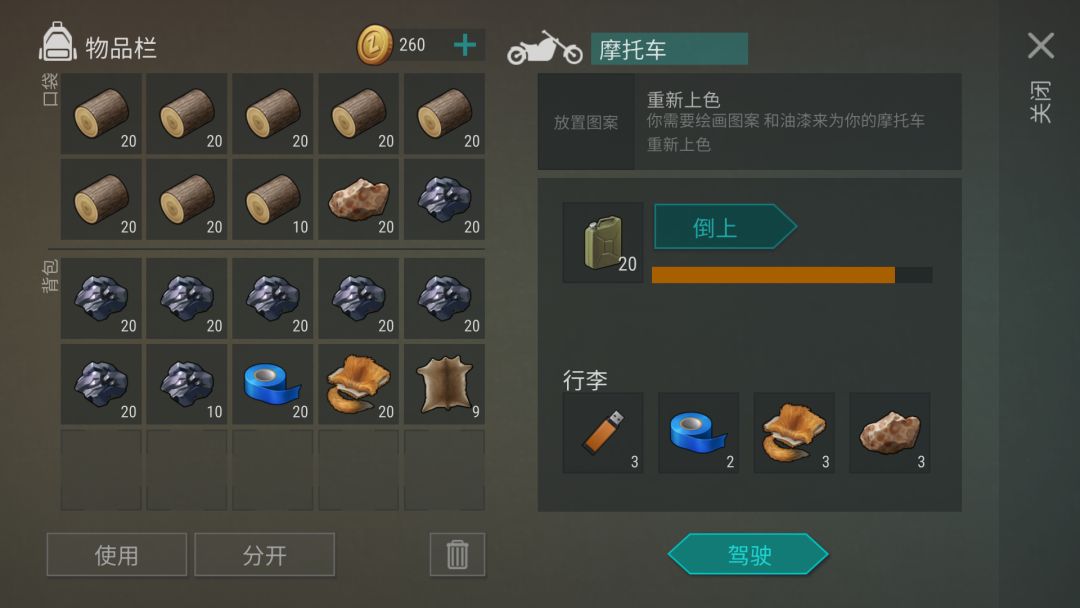Click the 使用 use button
This screenshot has height=608, width=1080.
coord(116,554)
